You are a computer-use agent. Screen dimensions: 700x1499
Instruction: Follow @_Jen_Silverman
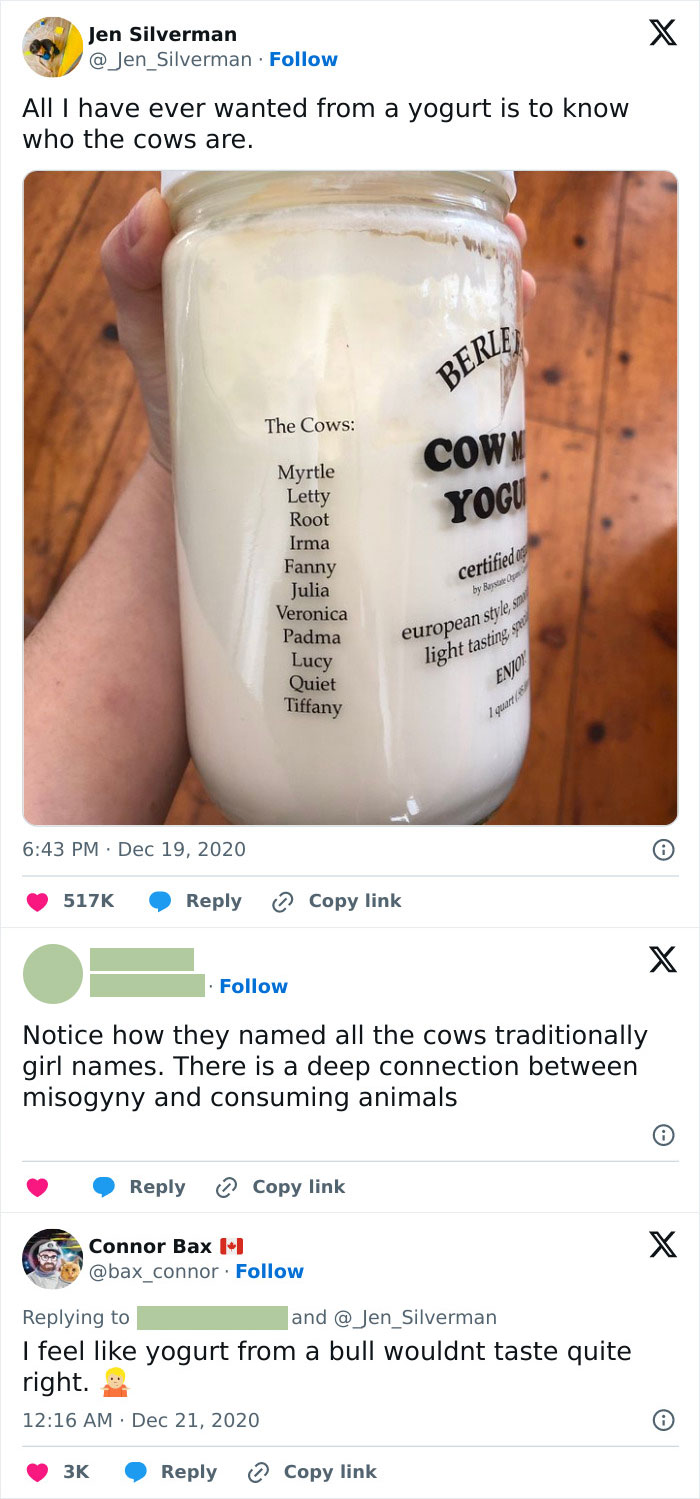(303, 59)
